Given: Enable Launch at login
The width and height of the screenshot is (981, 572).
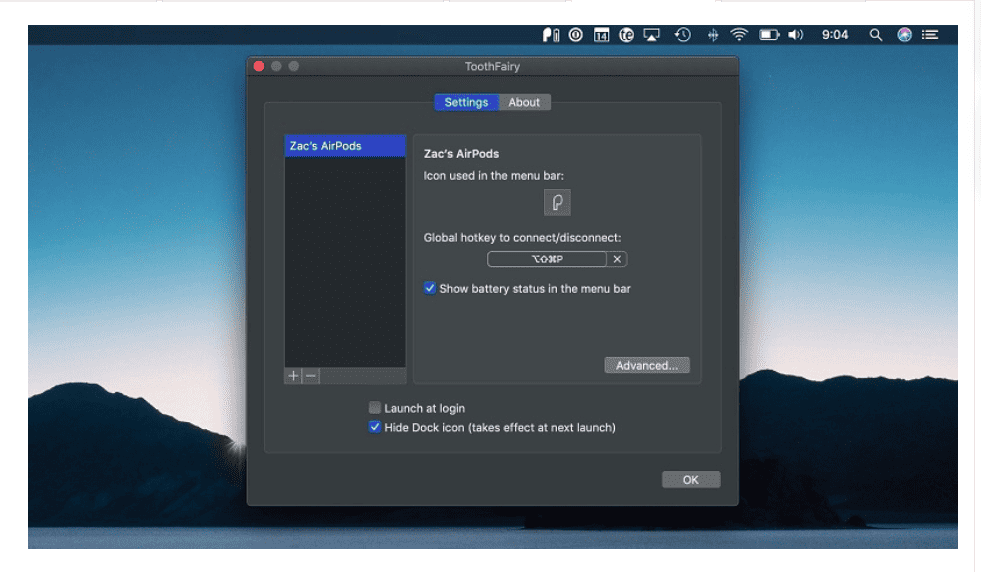Looking at the screenshot, I should click(375, 408).
